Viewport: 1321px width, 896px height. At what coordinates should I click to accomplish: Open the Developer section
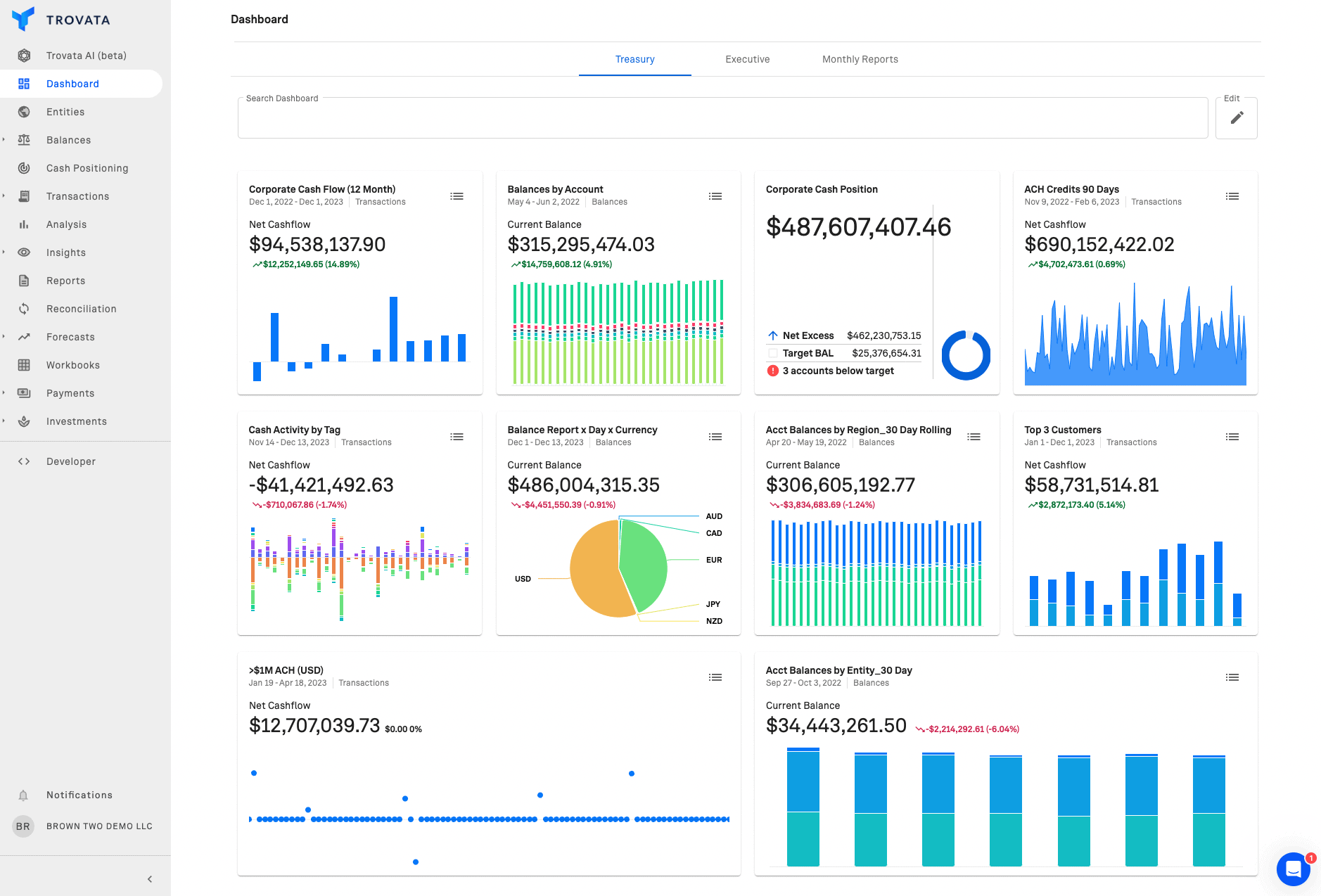(x=70, y=461)
